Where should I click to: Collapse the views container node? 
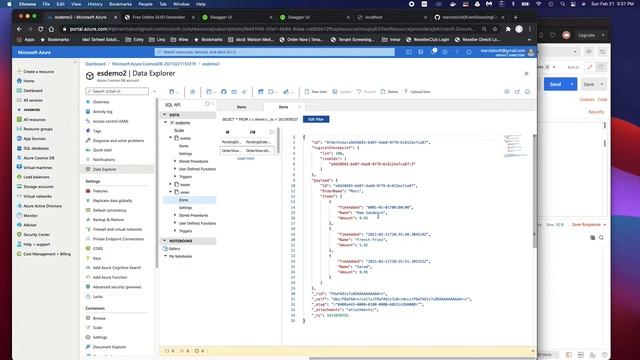pos(171,192)
